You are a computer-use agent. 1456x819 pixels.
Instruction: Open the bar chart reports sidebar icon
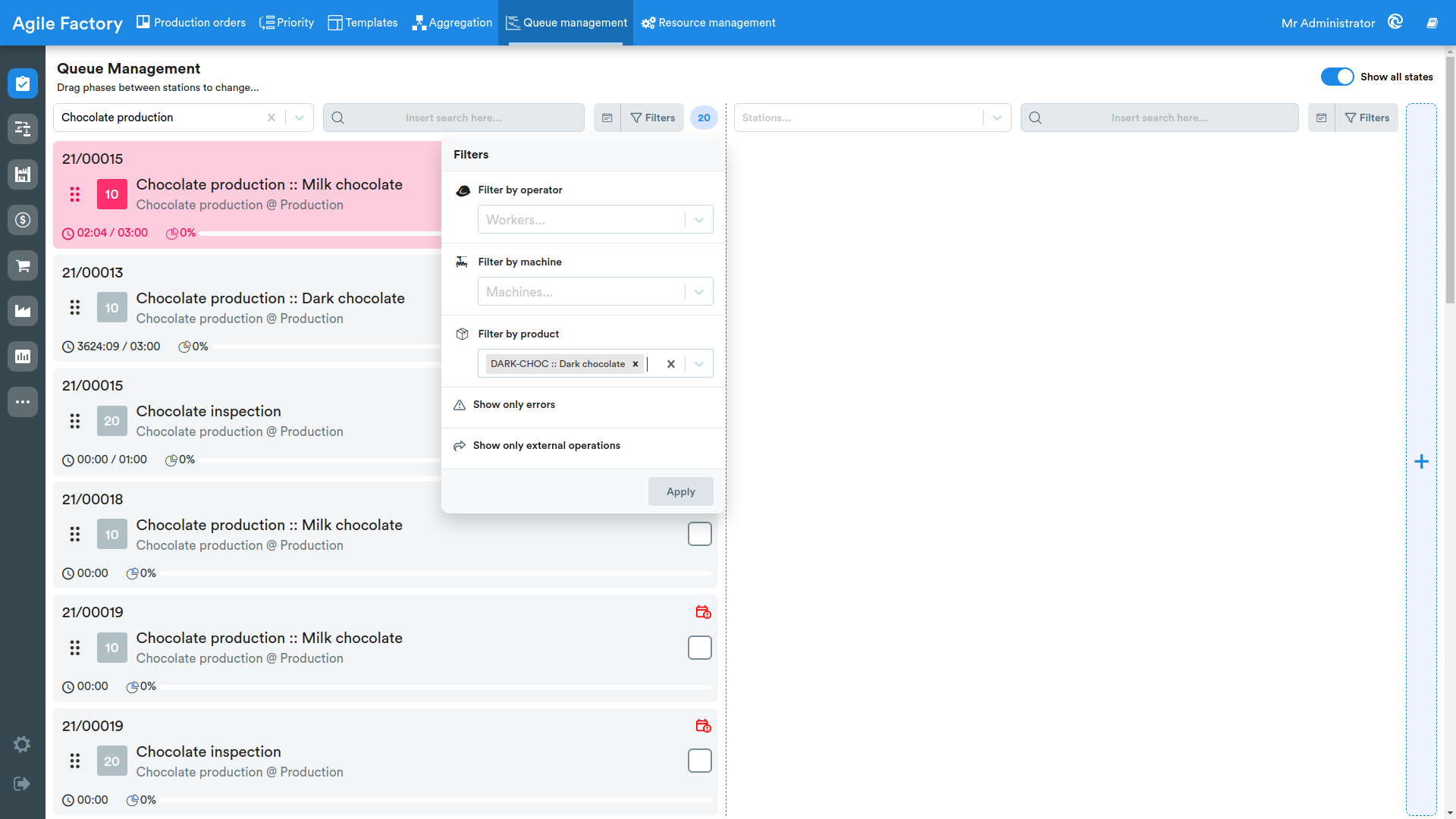click(23, 356)
